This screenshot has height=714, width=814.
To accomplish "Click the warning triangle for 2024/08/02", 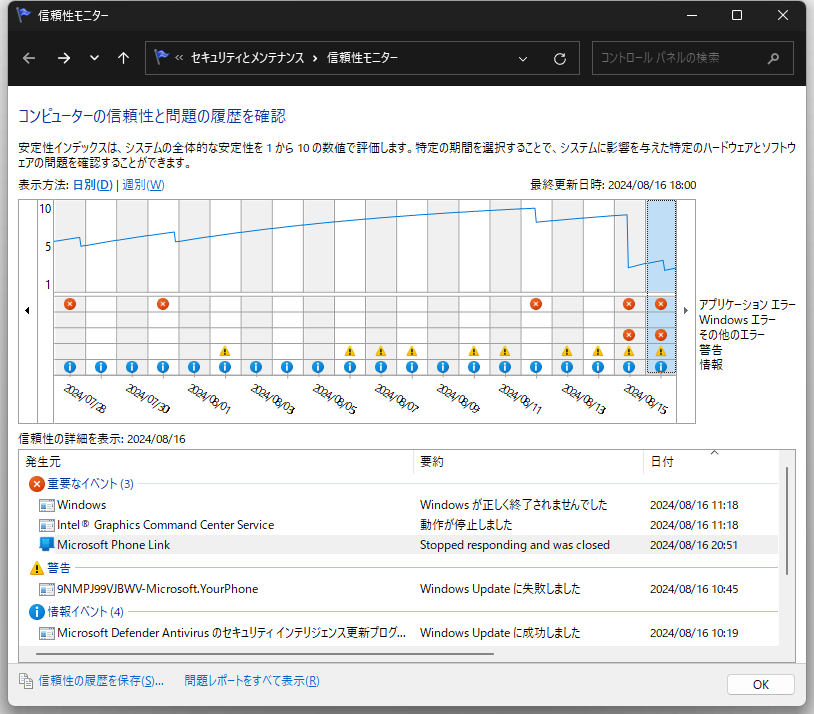I will pos(225,351).
